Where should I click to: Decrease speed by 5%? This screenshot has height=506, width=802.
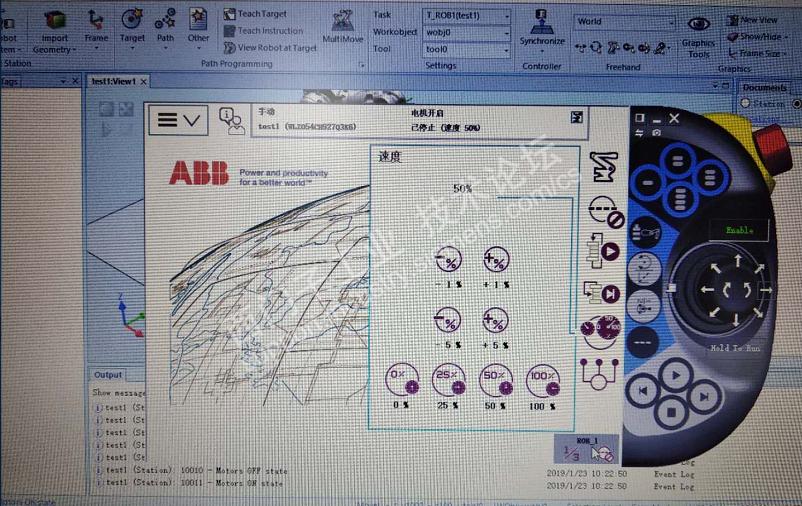(448, 320)
